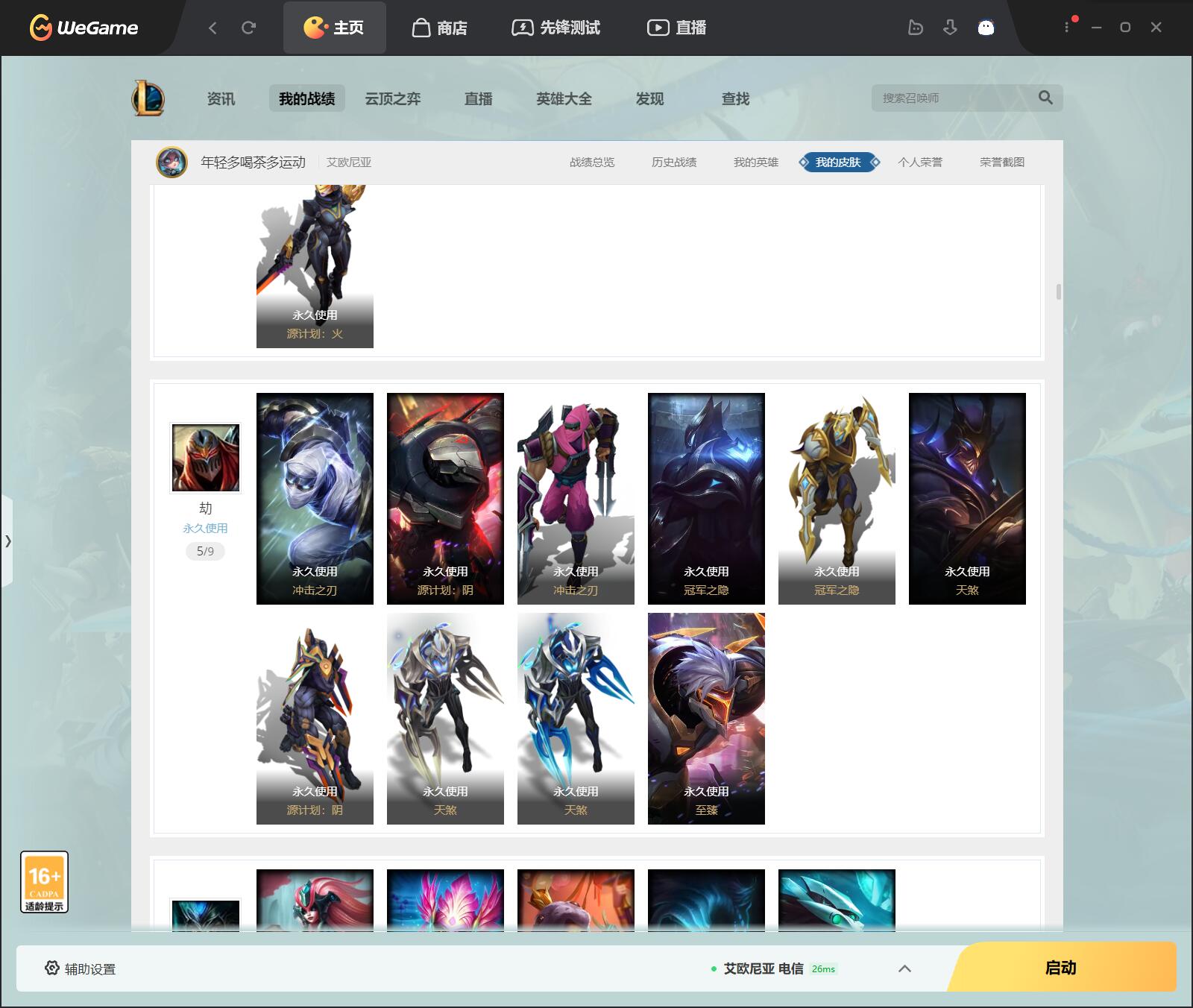Open the silver 天煞 chroma skin
Screen dimensions: 1193x1008
click(x=445, y=718)
